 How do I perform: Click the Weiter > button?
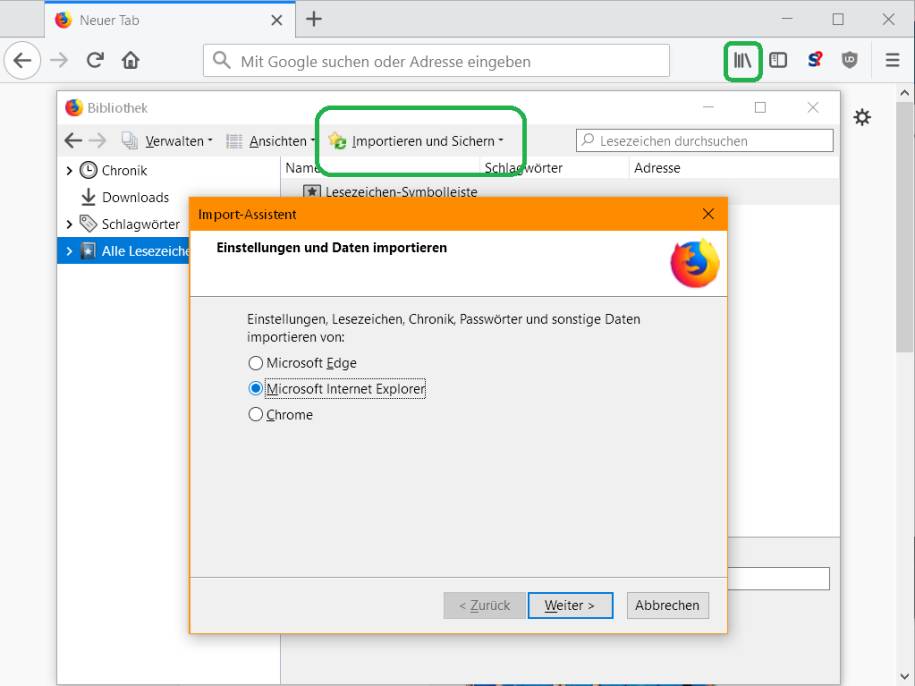(x=570, y=606)
